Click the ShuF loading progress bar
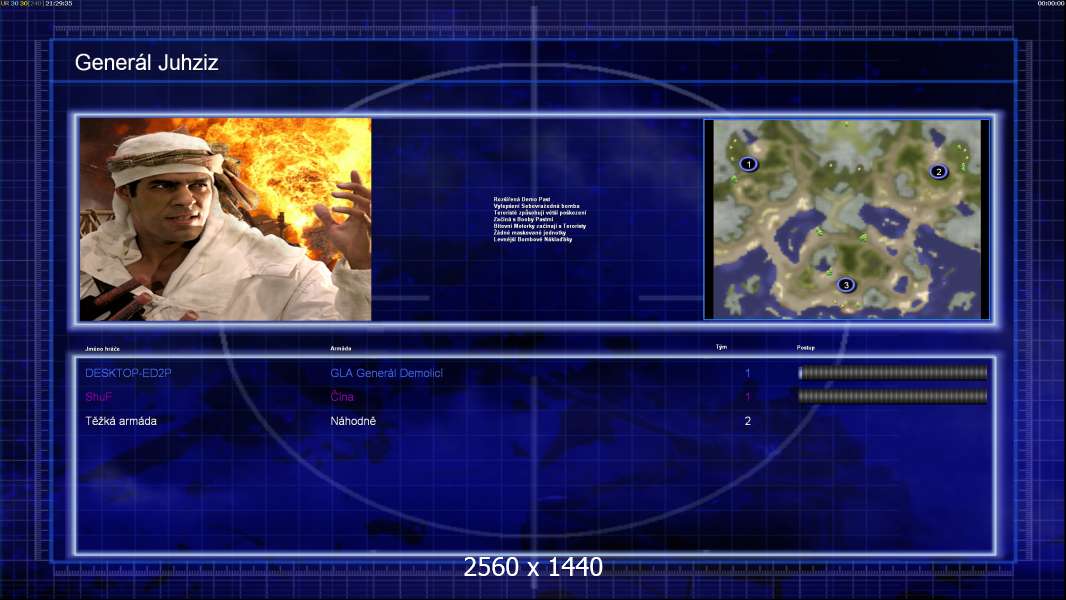This screenshot has height=600, width=1066. 893,396
